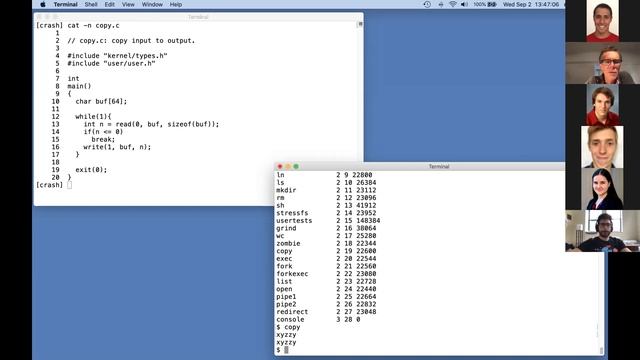The height and width of the screenshot is (360, 640).
Task: Click the "list" row in the listing
Action: pos(326,282)
